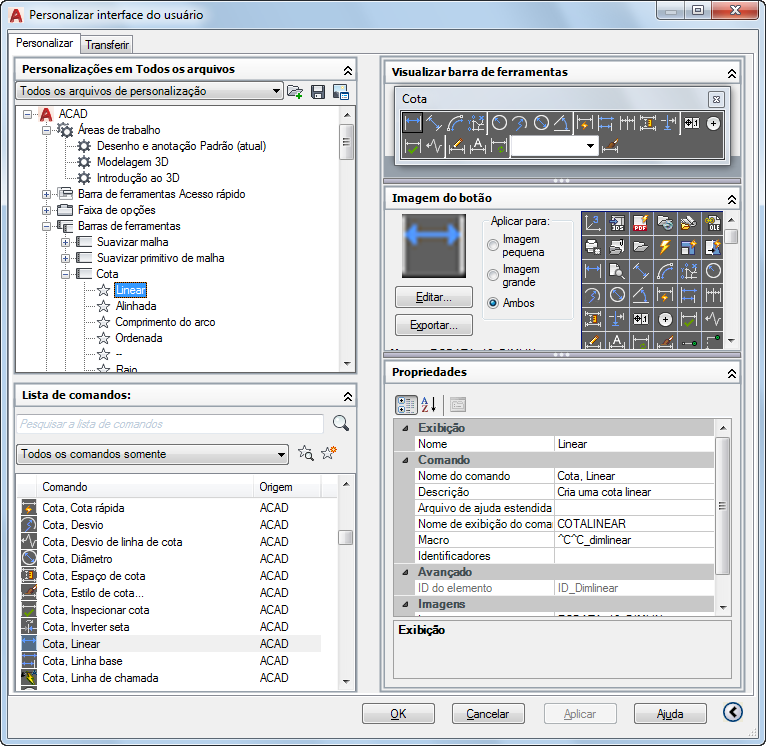Click the search command list input field
Screen dimensions: 766x746
170,424
